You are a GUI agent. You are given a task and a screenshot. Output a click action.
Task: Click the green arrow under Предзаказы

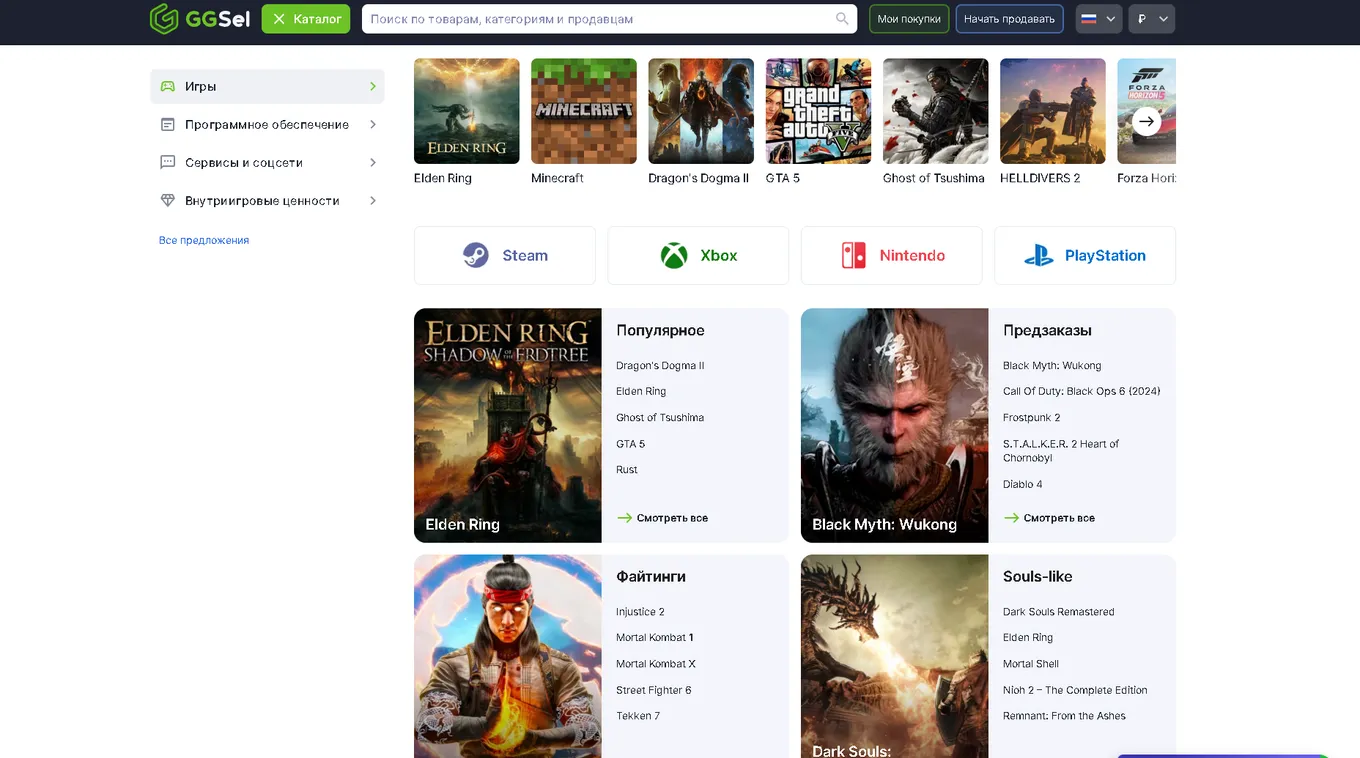(1011, 518)
